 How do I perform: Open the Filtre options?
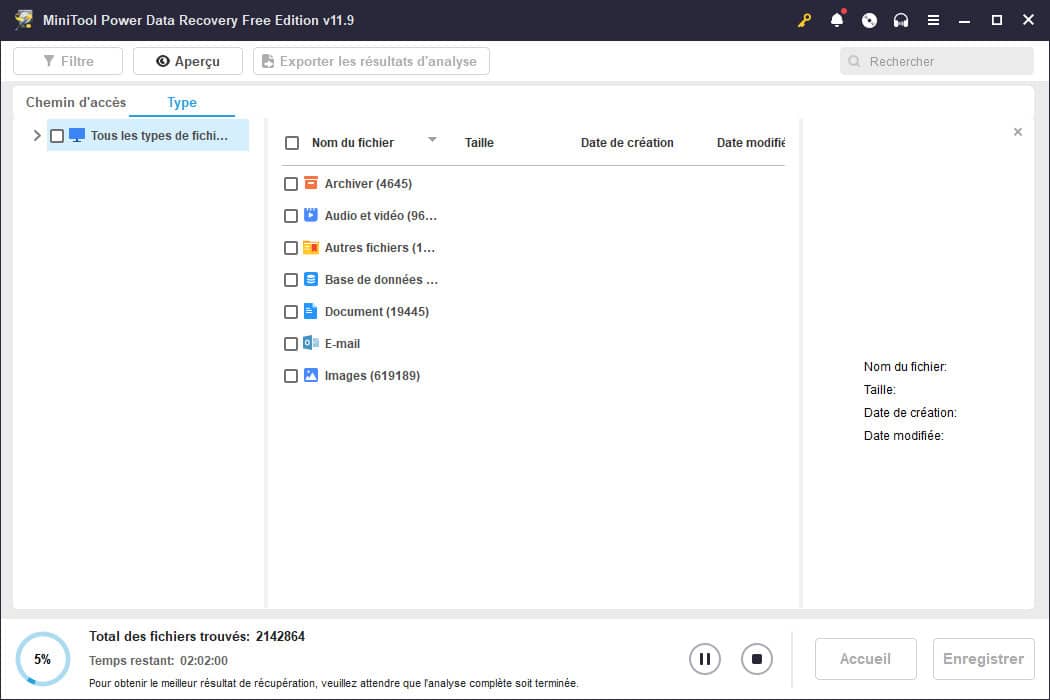point(67,60)
